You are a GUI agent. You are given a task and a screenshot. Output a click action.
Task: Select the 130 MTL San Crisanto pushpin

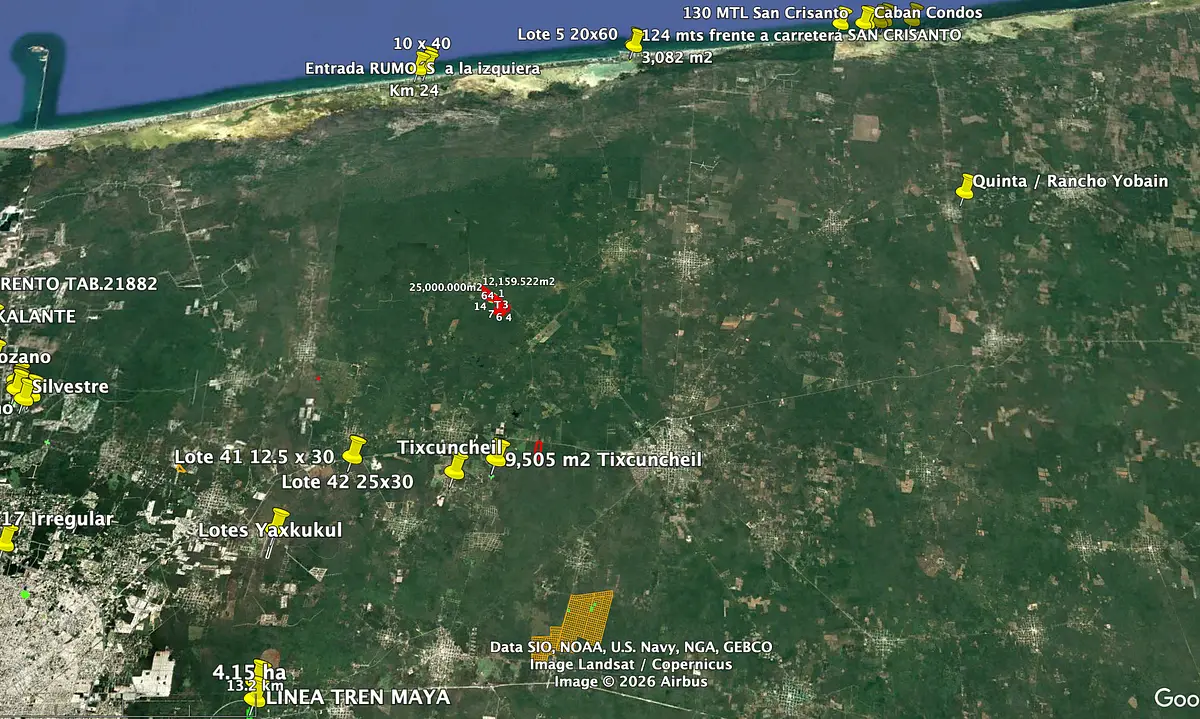point(841,18)
